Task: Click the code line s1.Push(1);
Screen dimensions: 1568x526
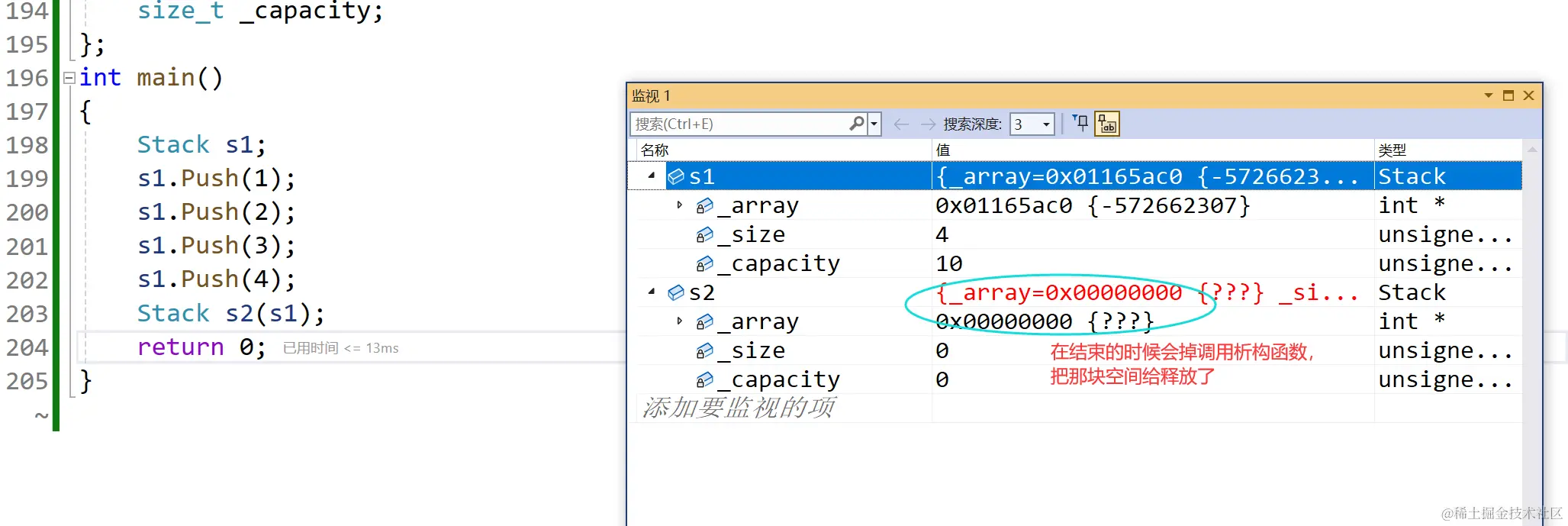Action: pos(216,178)
